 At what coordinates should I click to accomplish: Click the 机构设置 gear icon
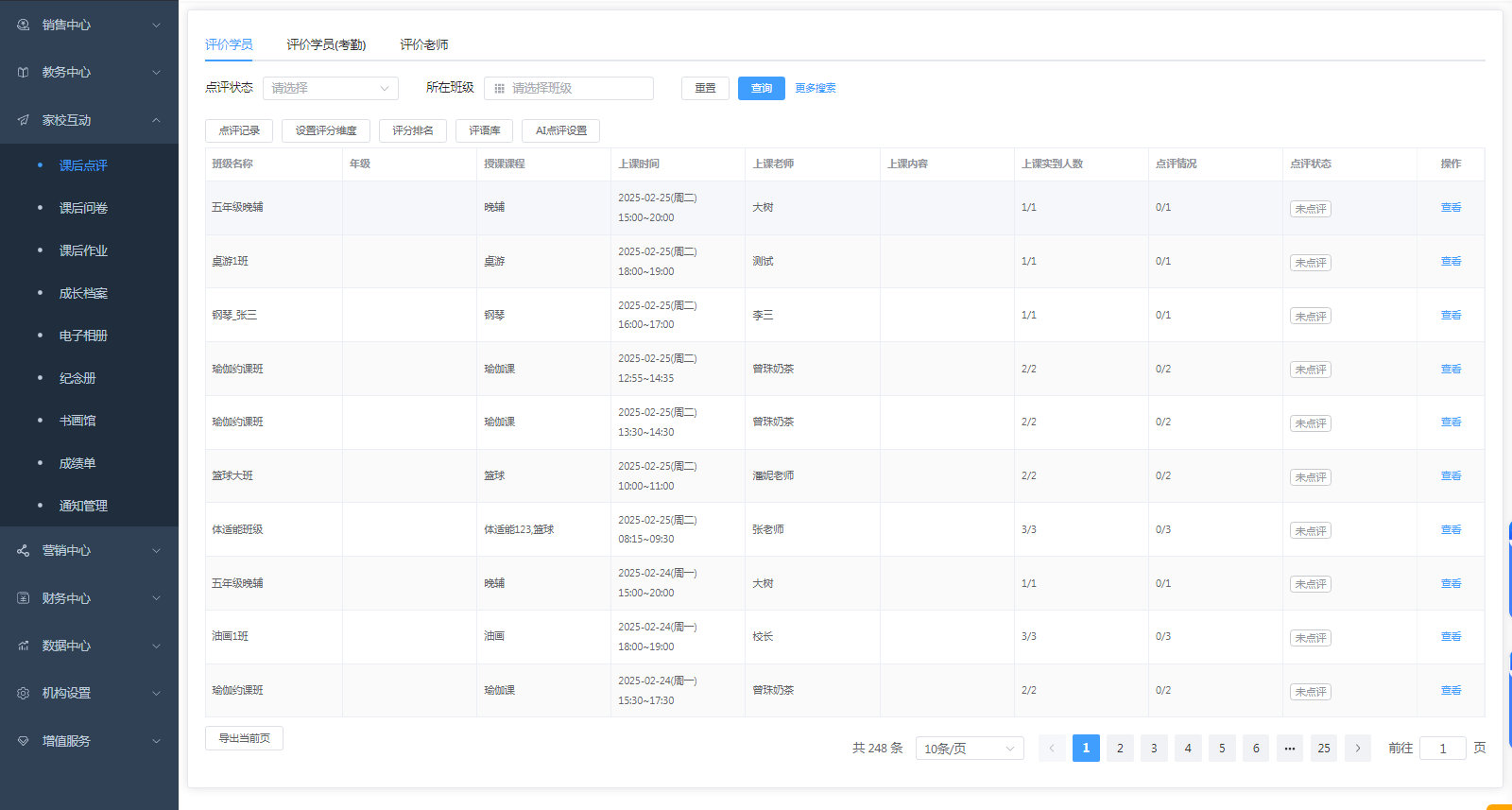[x=23, y=693]
